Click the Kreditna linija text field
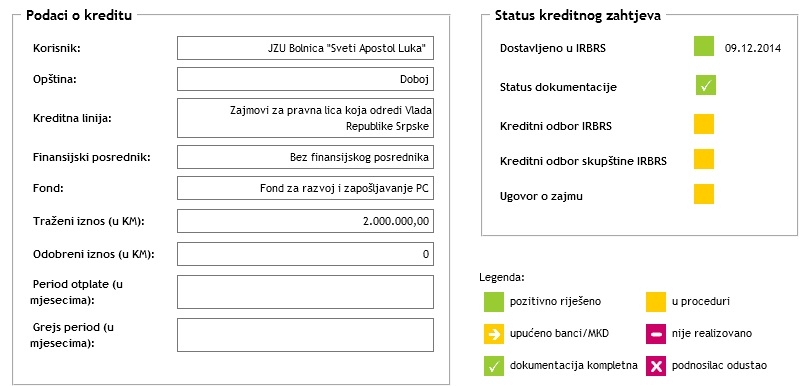 pyautogui.click(x=305, y=118)
